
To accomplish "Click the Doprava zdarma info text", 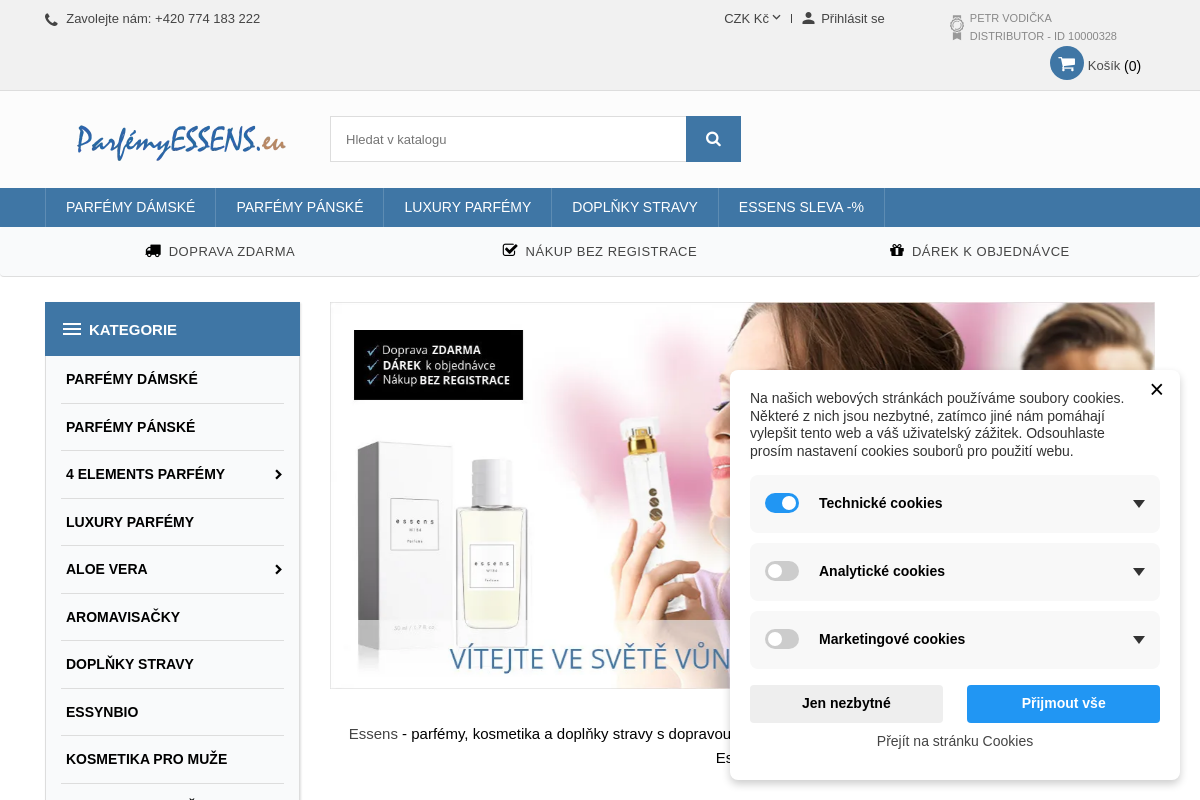I will [232, 251].
